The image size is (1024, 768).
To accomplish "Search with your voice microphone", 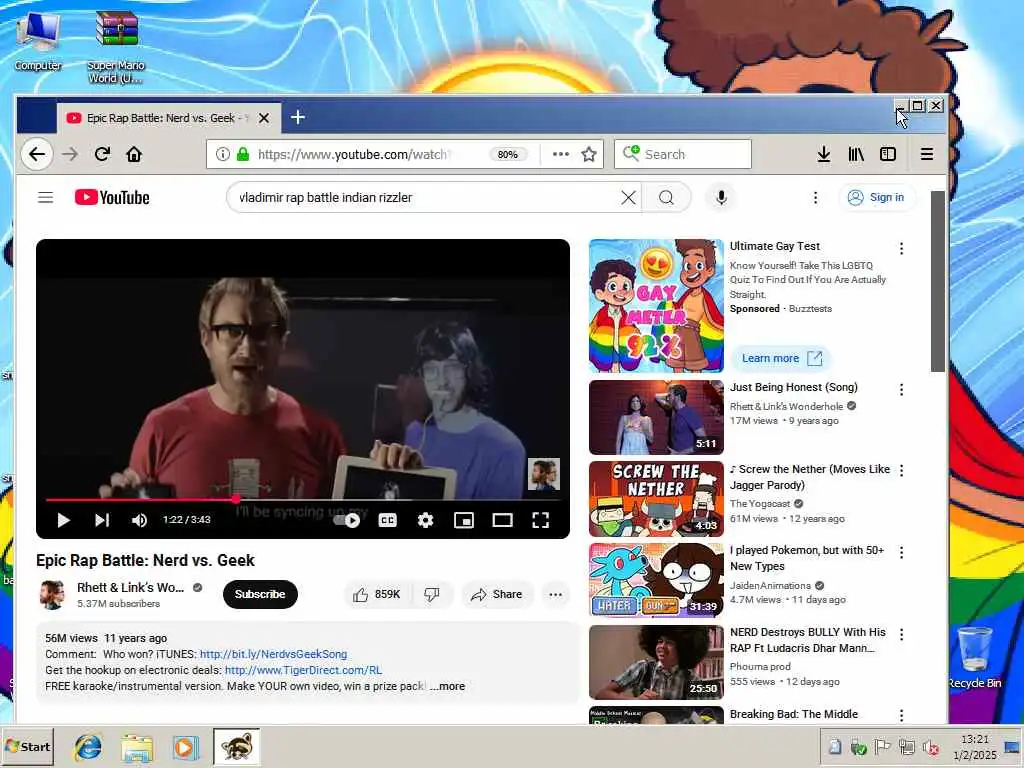I will (x=721, y=197).
